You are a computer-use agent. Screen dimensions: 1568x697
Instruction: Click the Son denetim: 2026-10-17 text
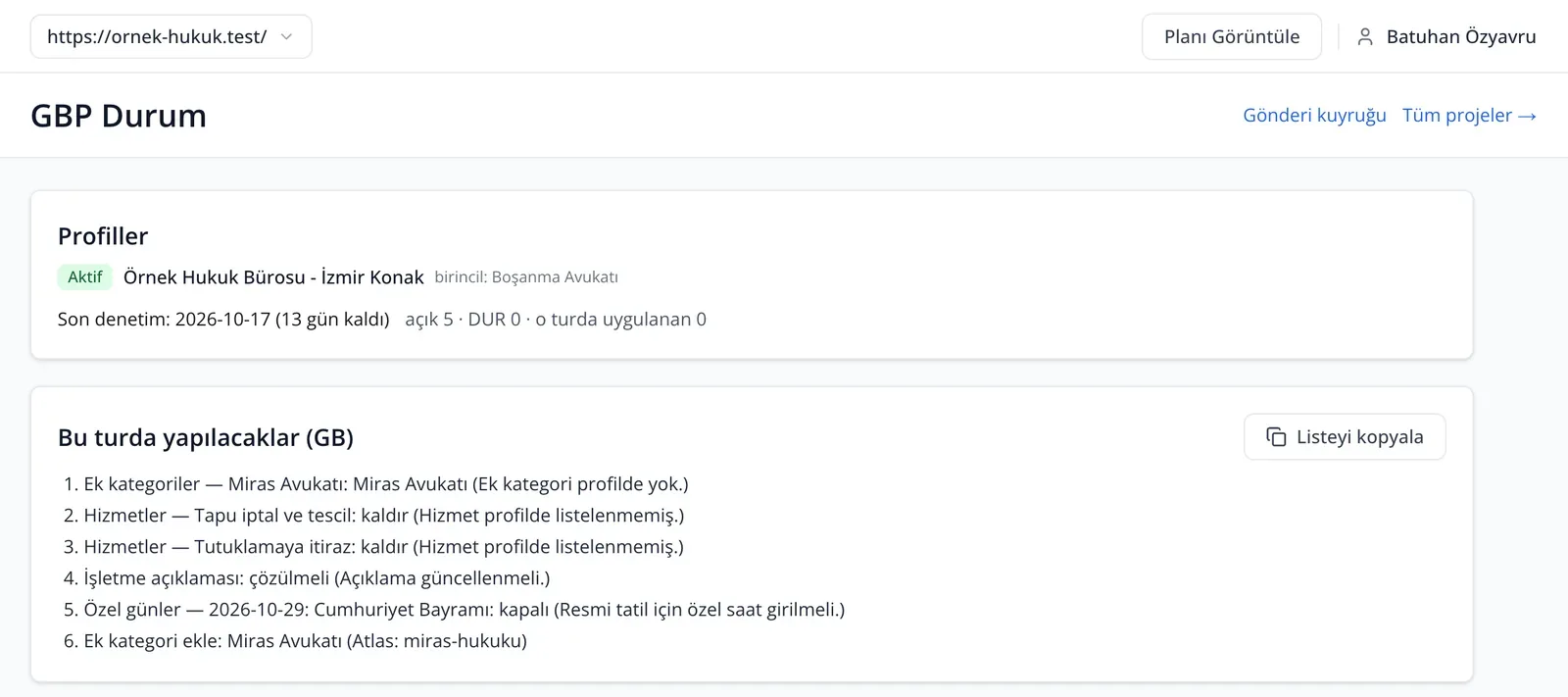(x=223, y=320)
